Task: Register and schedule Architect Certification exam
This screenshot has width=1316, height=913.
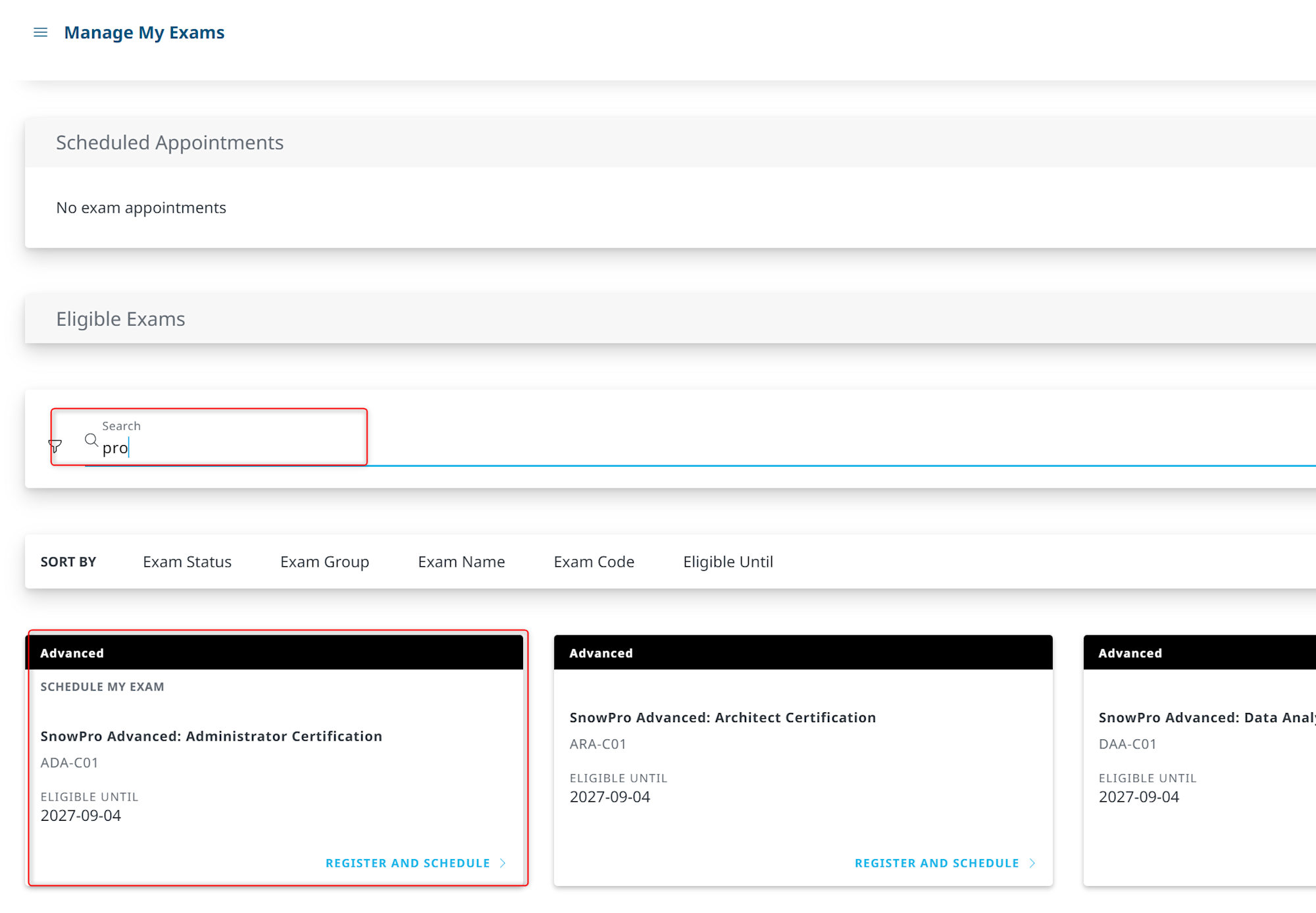Action: 937,863
